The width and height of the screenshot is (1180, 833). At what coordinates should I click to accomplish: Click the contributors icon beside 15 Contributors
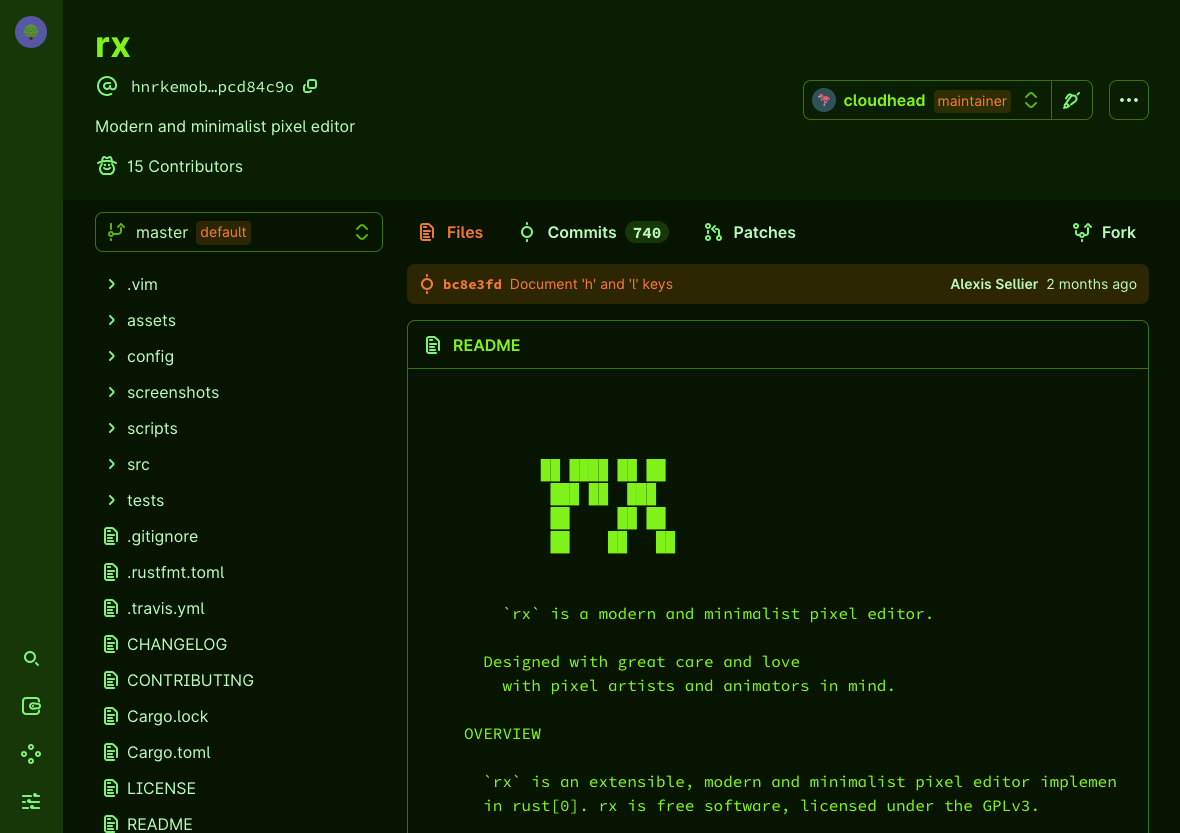click(106, 166)
